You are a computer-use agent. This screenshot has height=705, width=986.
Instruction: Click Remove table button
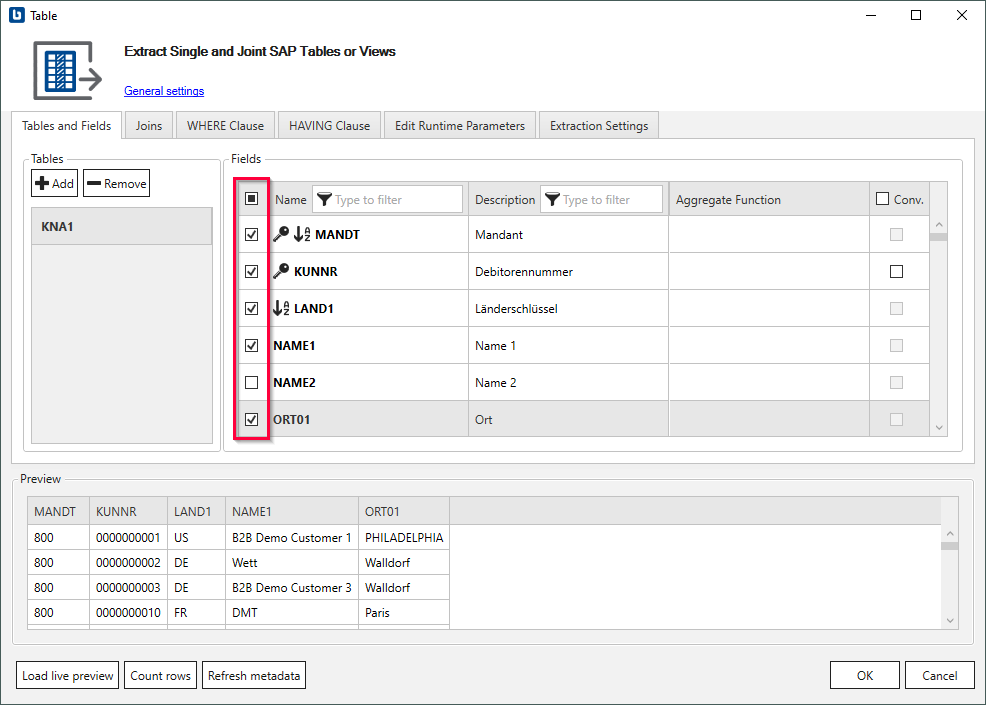116,183
